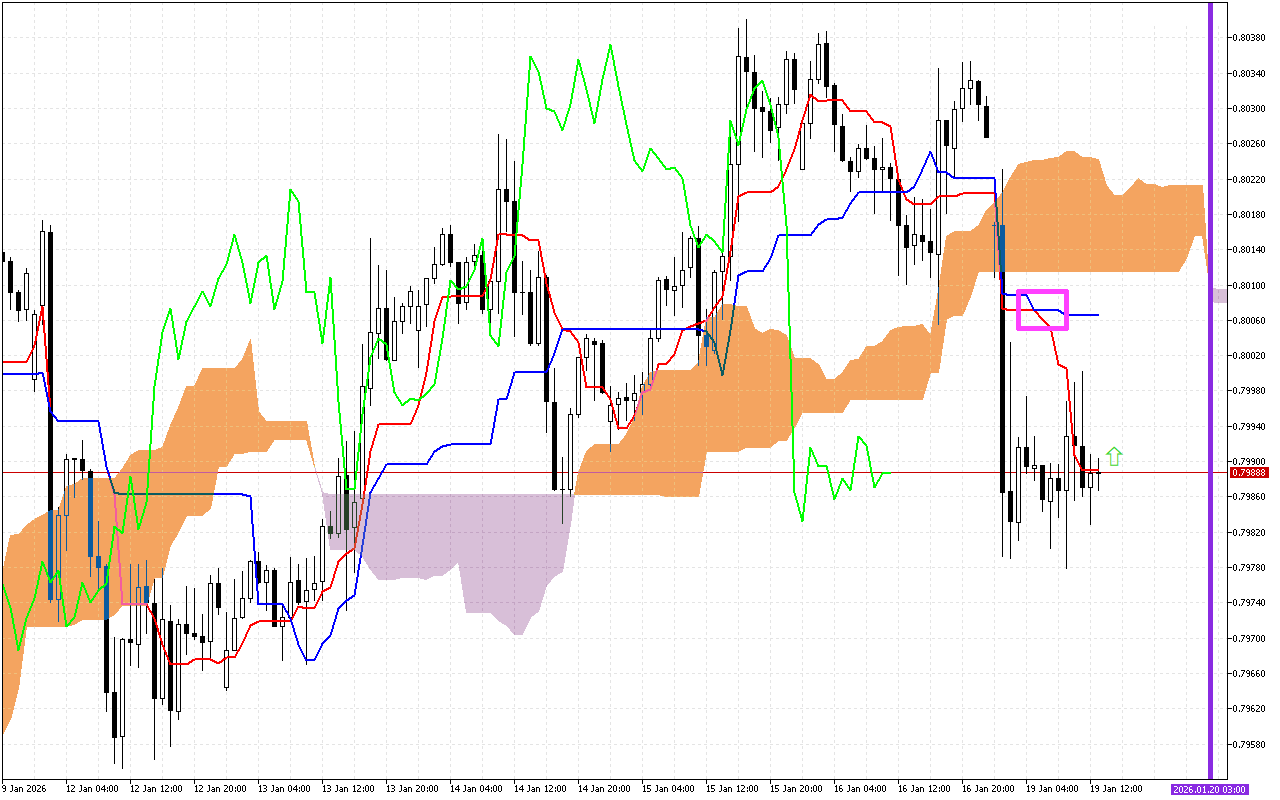Click the 0.80220 price axis label
The height and width of the screenshot is (800, 1280).
click(x=1249, y=180)
